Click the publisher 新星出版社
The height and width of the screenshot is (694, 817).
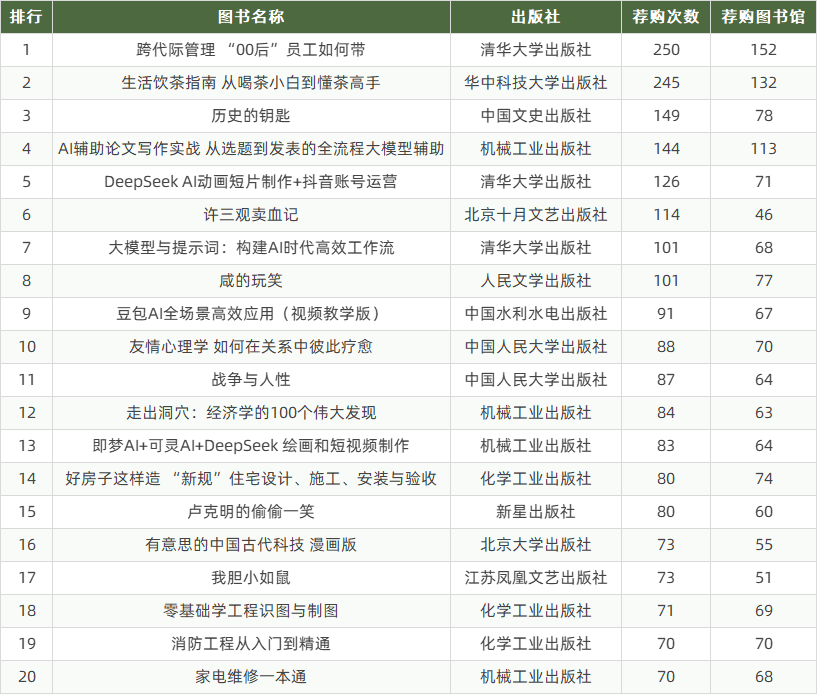point(535,512)
